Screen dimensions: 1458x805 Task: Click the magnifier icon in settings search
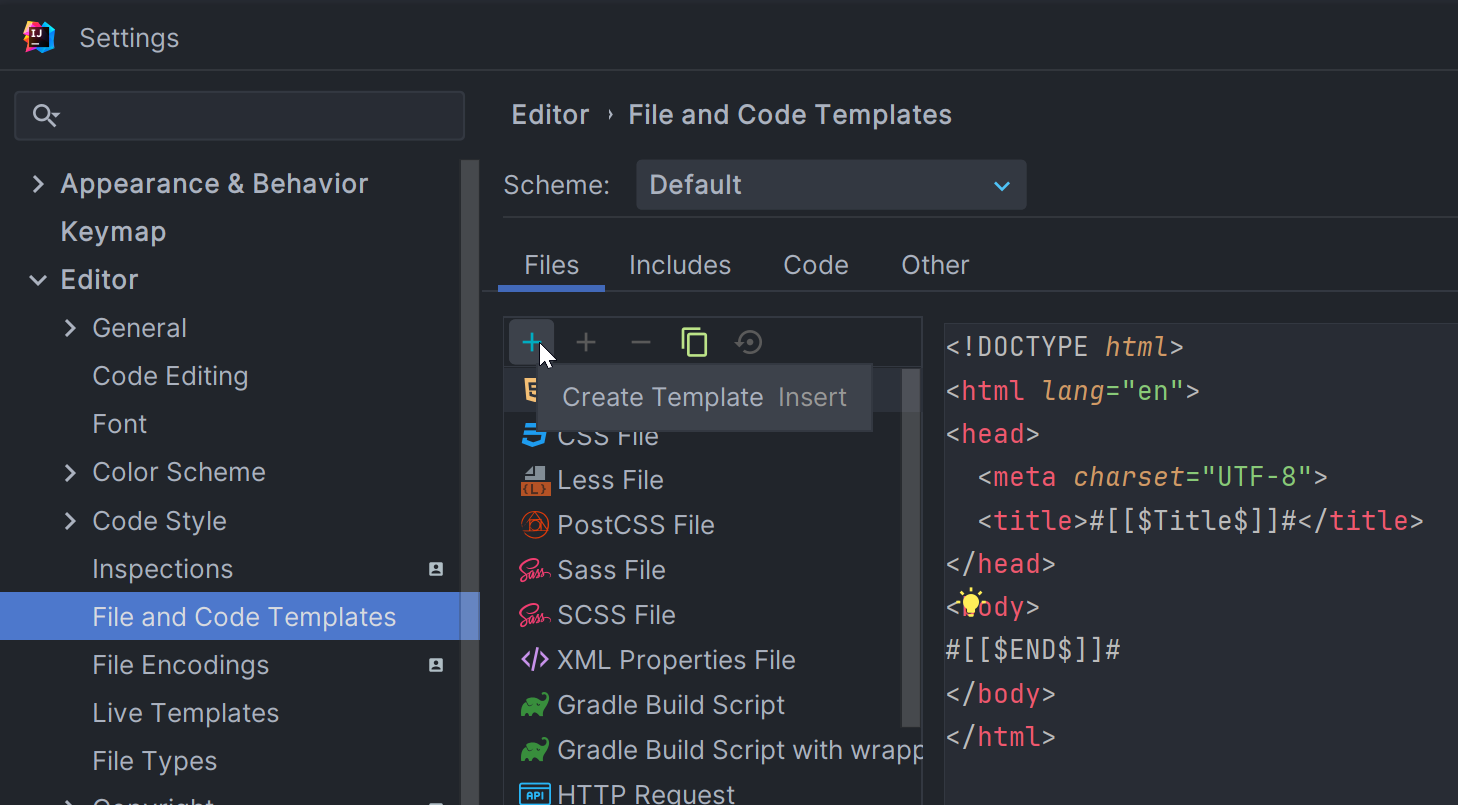pyautogui.click(x=45, y=116)
